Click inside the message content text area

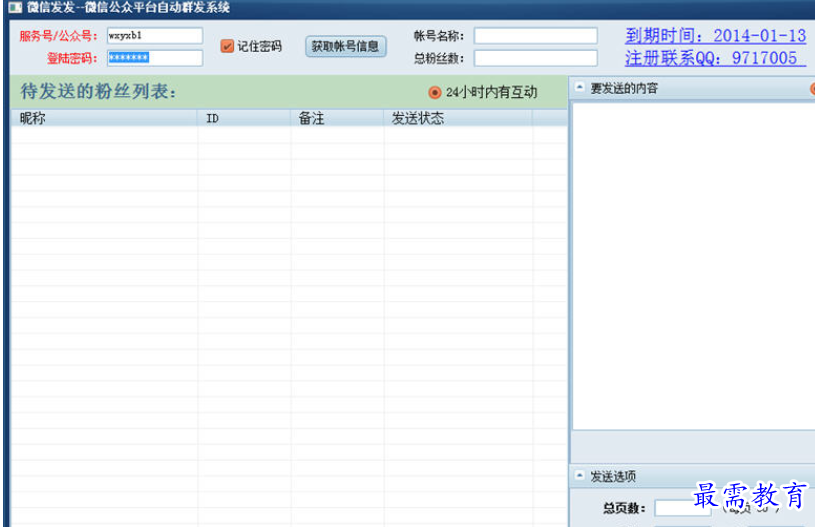(693, 266)
